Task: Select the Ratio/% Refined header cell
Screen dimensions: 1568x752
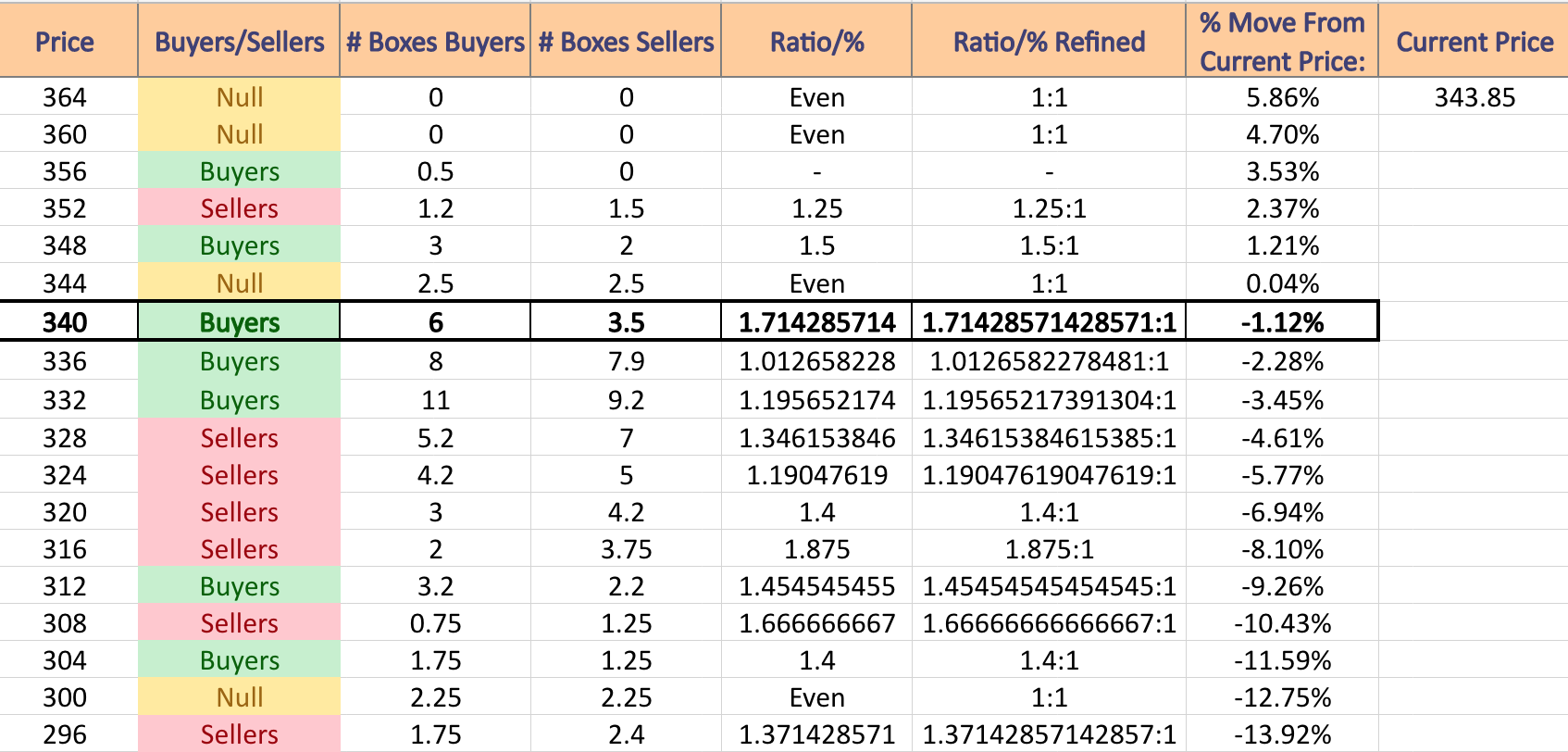Action: (x=1049, y=42)
